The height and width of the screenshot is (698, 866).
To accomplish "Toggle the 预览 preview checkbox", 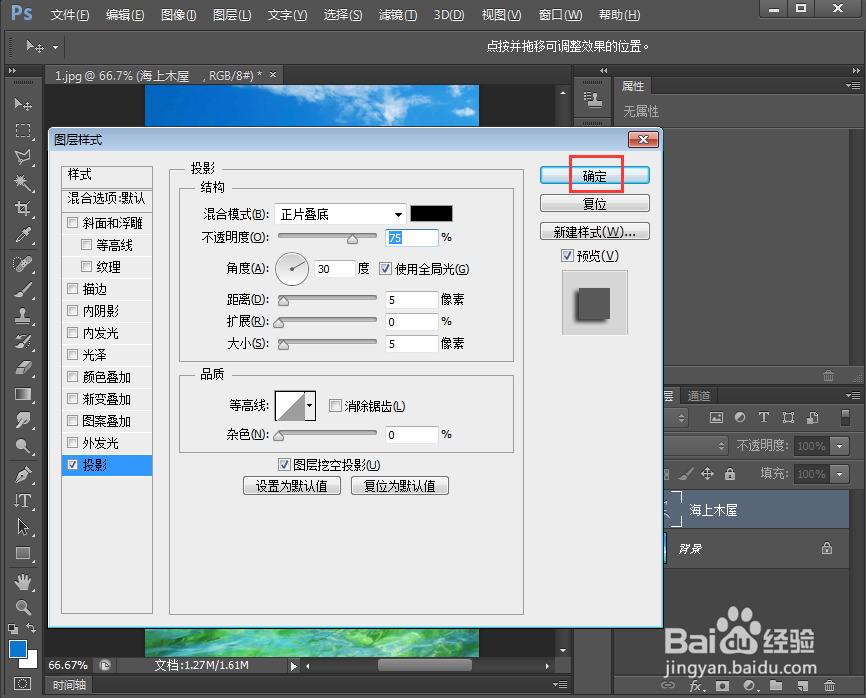I will coord(567,255).
